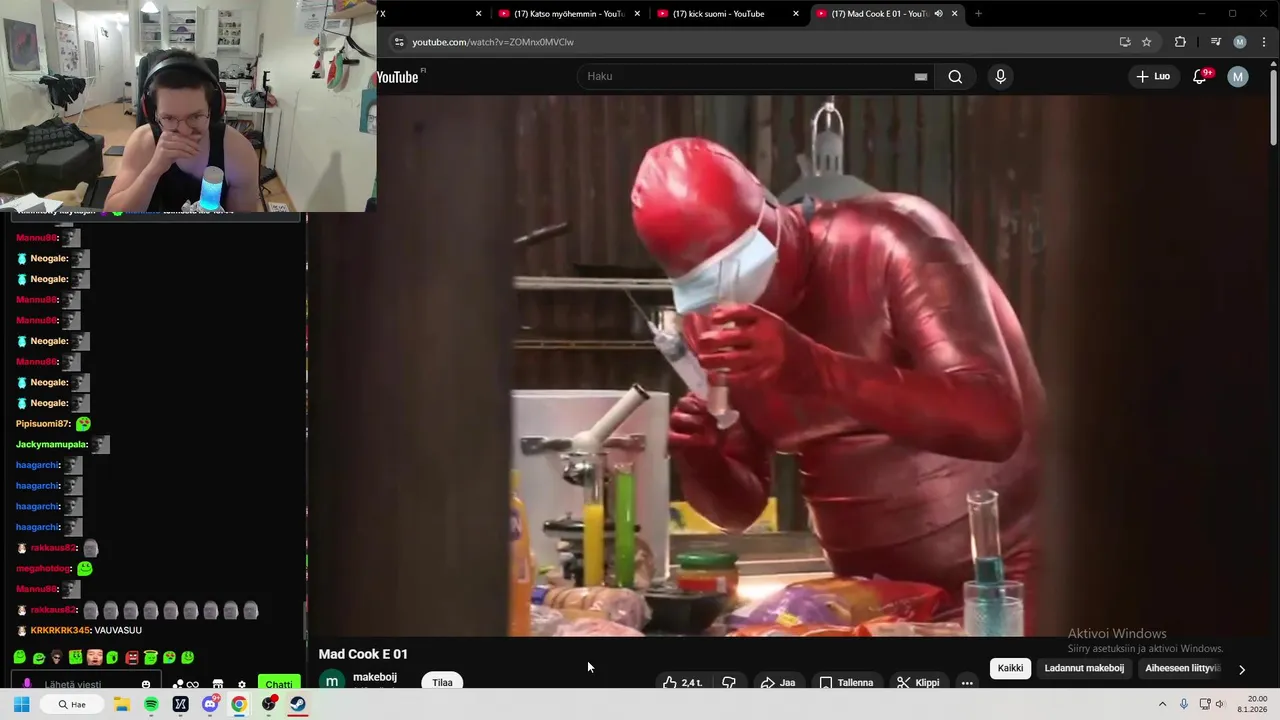Open the on-screen keyboard in search box
Screen dimensions: 1280x720
(x=921, y=77)
